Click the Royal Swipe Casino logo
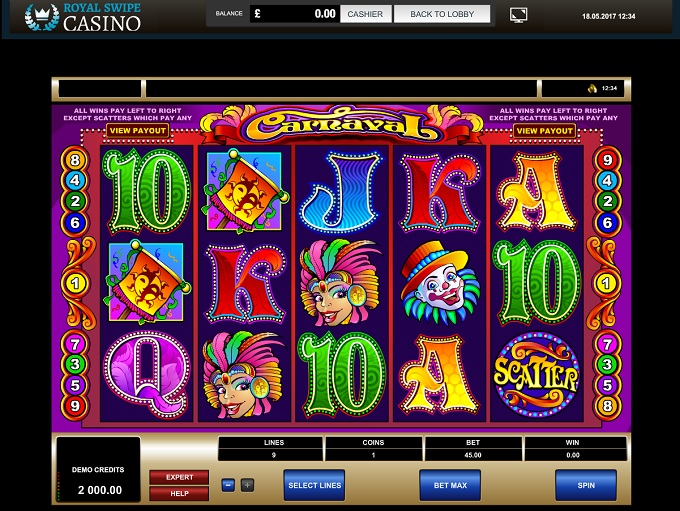 [82, 17]
